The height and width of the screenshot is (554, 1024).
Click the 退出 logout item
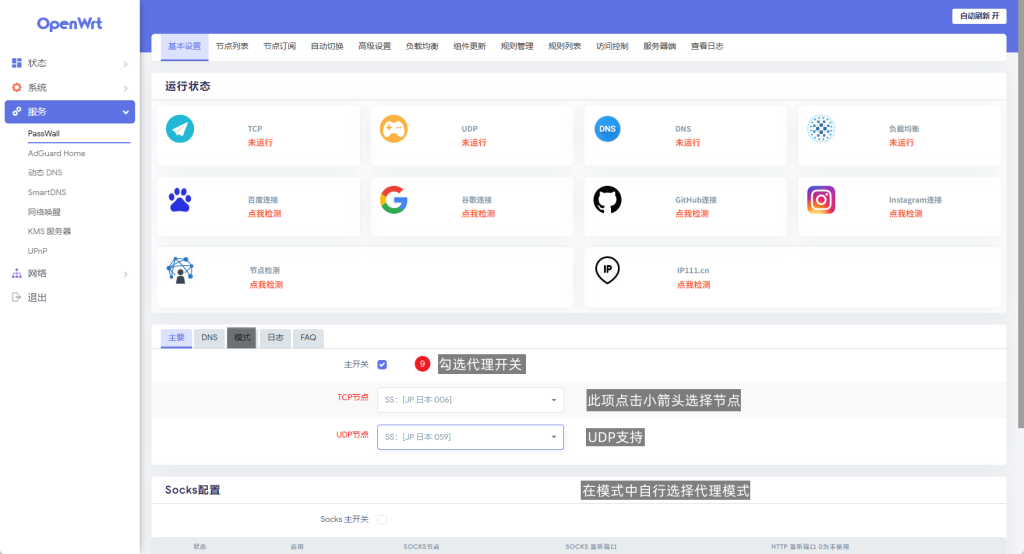click(37, 297)
